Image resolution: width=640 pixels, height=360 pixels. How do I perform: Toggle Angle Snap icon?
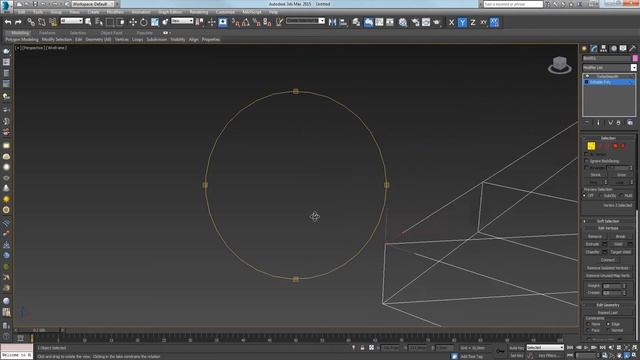point(246,22)
